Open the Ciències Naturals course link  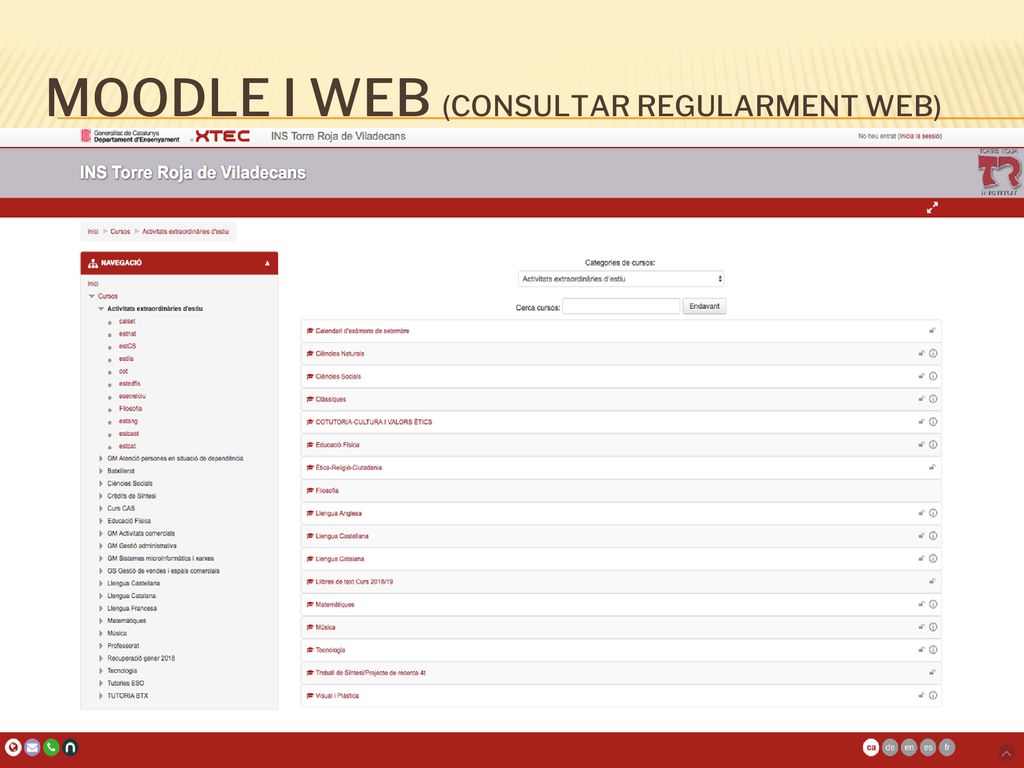[x=340, y=353]
